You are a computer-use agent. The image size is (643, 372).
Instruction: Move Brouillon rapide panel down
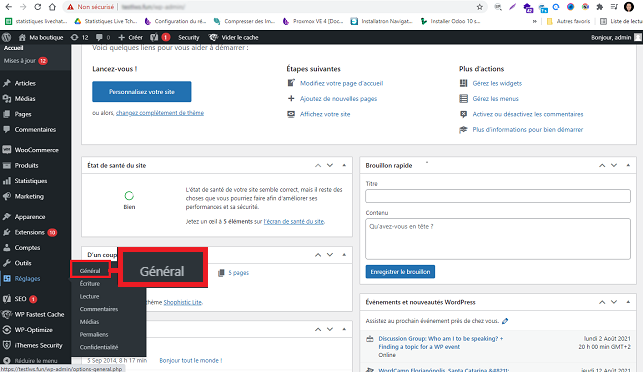click(614, 165)
